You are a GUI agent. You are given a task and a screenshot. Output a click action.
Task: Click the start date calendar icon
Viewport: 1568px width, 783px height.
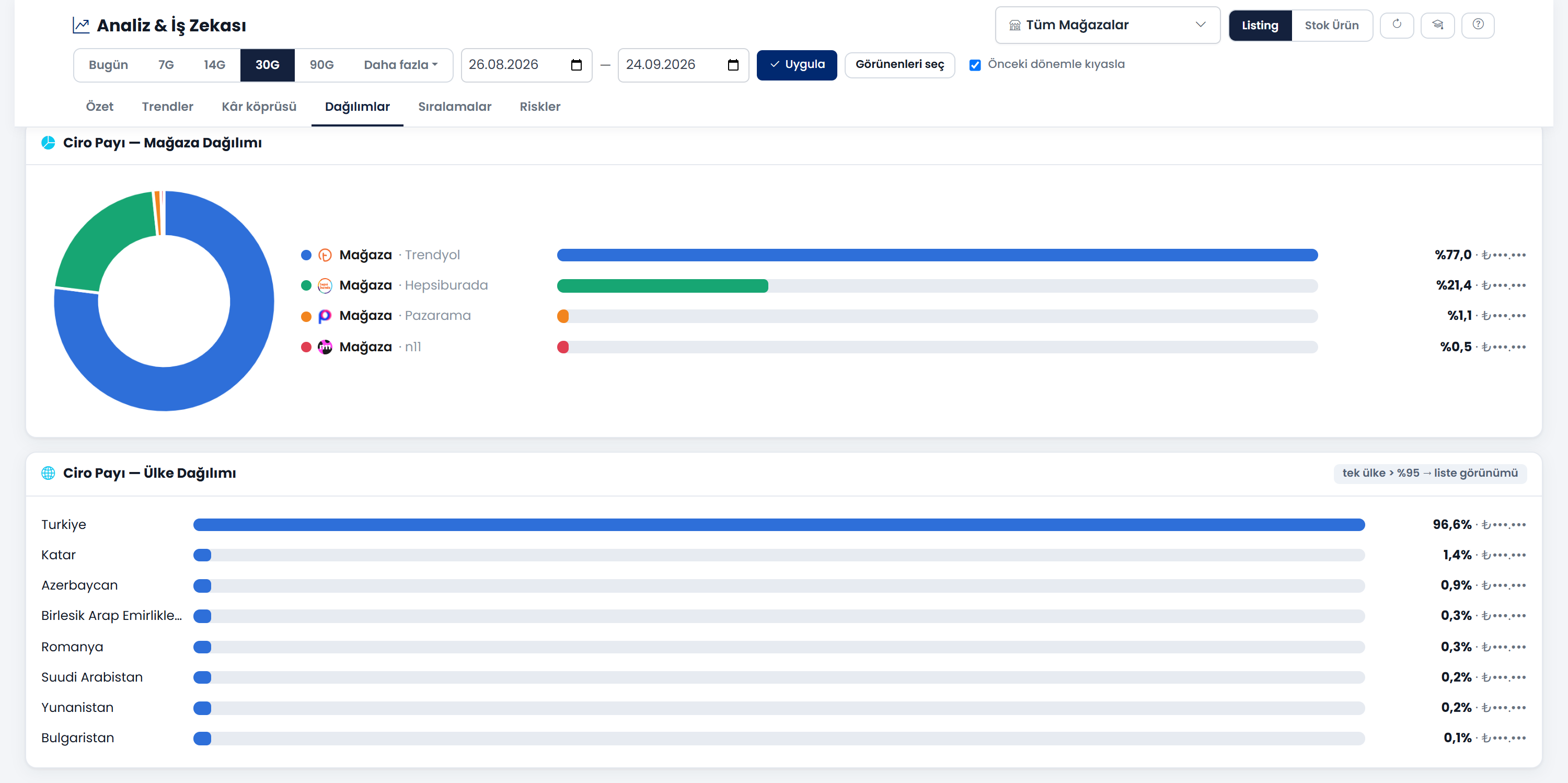tap(576, 65)
